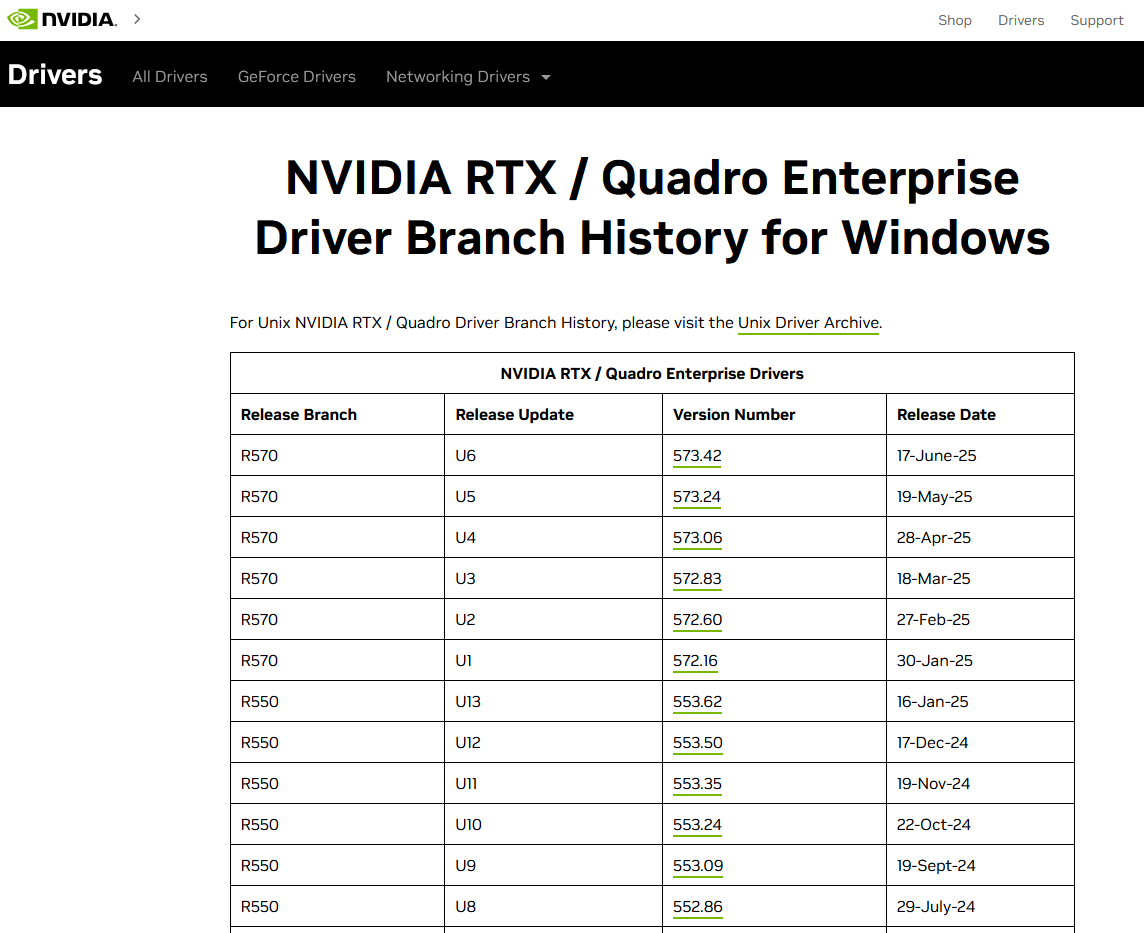Open driver version 553.50
The image size is (1144, 933).
[697, 742]
